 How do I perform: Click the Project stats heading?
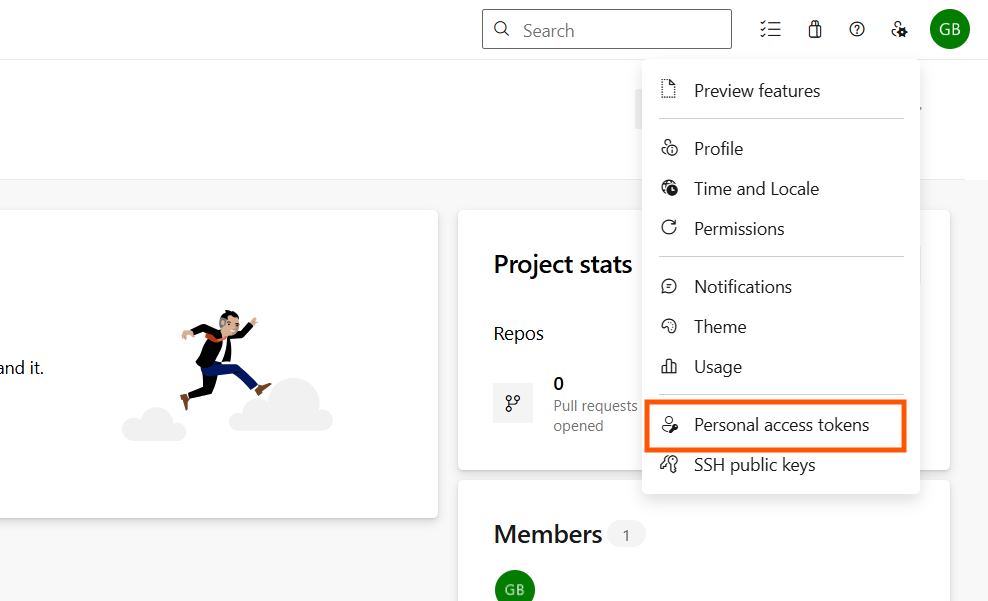pyautogui.click(x=563, y=264)
